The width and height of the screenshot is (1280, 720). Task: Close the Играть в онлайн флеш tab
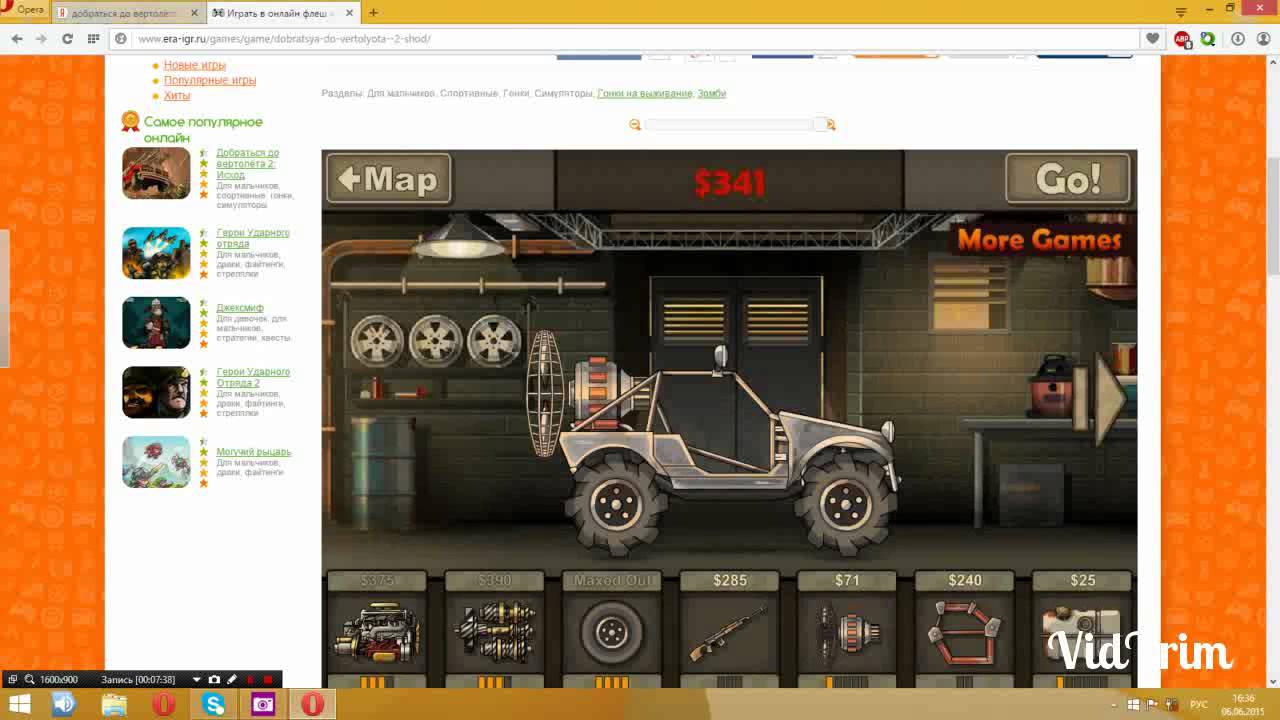350,13
